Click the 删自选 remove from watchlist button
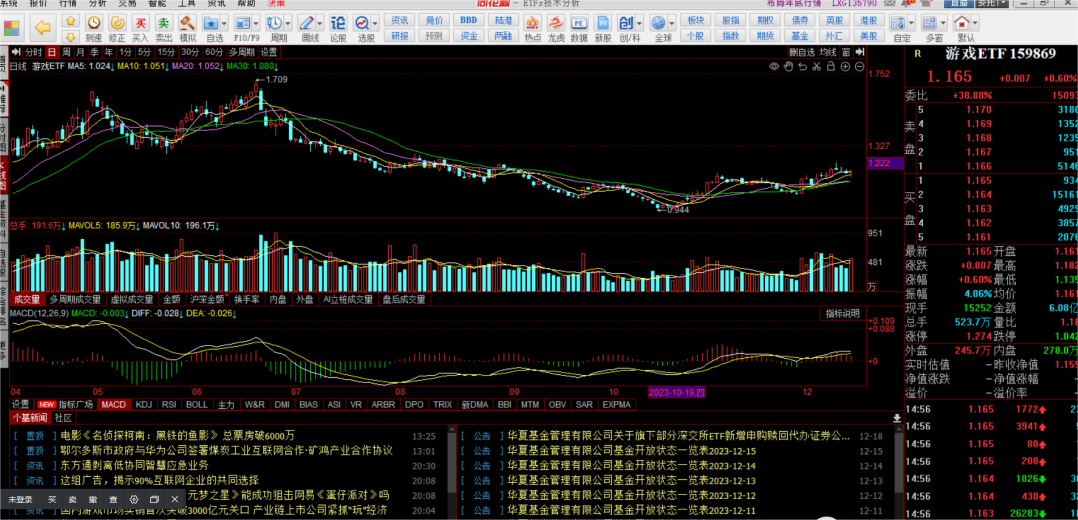 point(802,52)
